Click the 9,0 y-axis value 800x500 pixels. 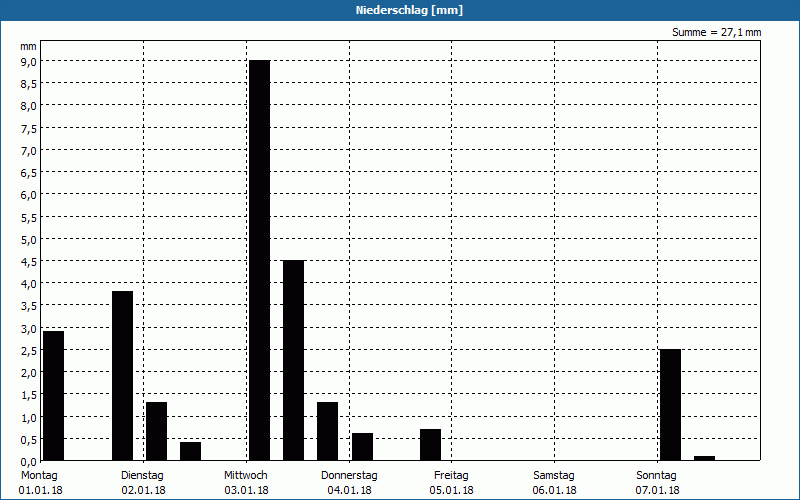coord(29,62)
